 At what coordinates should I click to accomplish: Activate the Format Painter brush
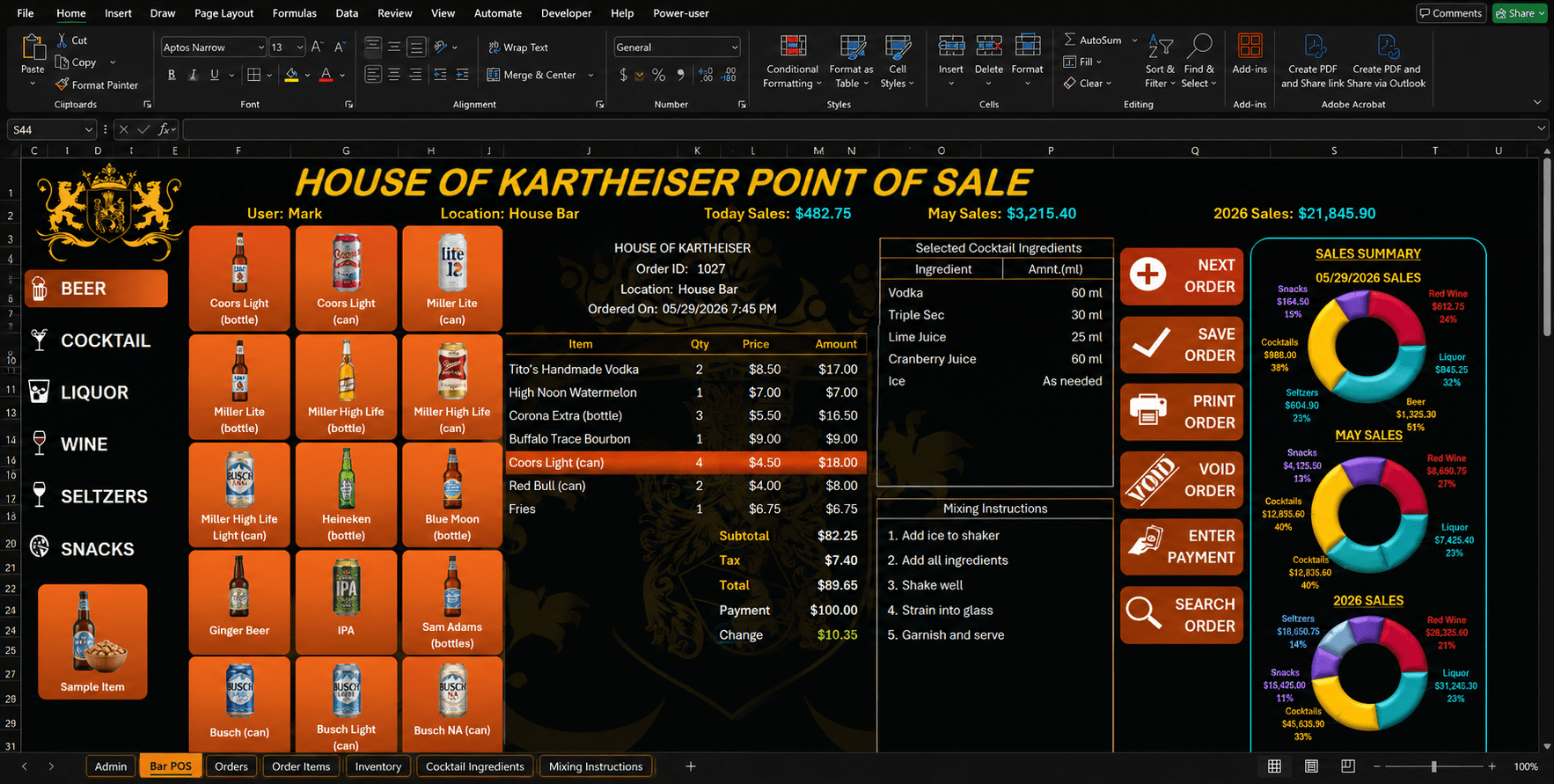pos(62,84)
